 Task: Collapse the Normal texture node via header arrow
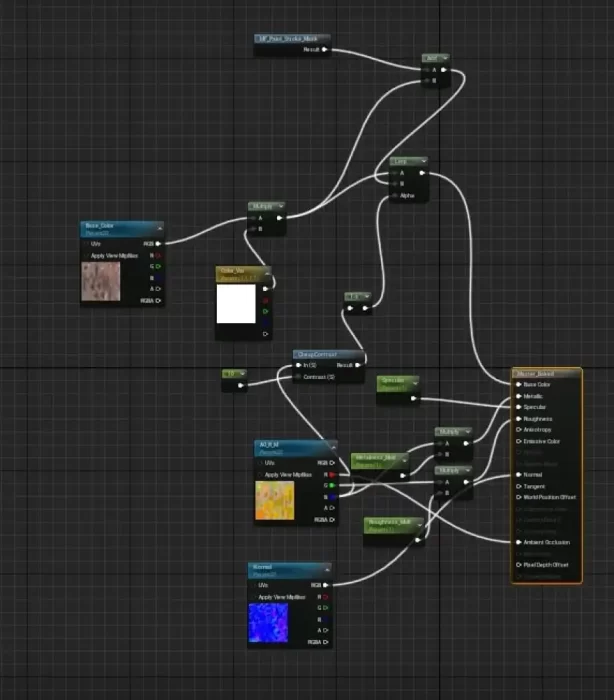327,569
